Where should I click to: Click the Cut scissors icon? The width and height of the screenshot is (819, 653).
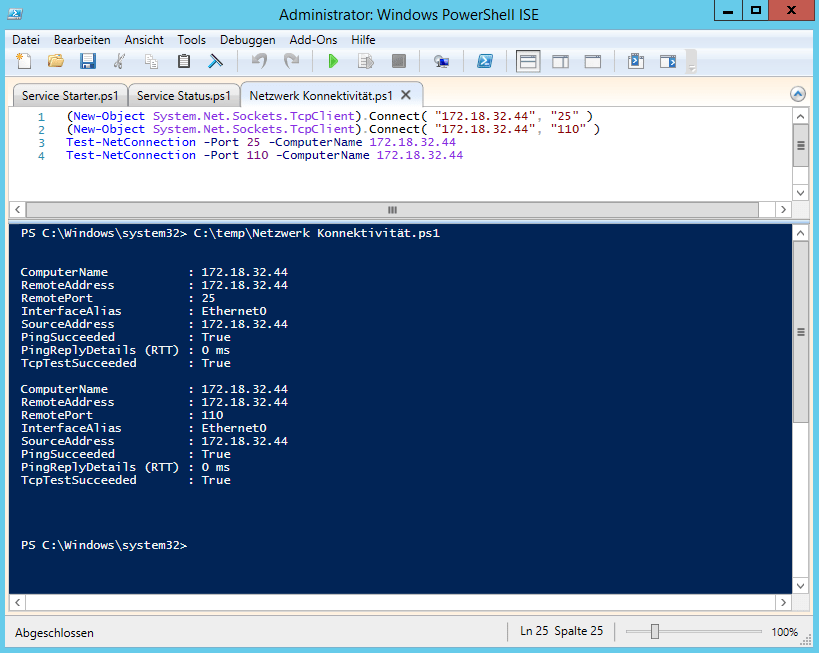tap(119, 62)
